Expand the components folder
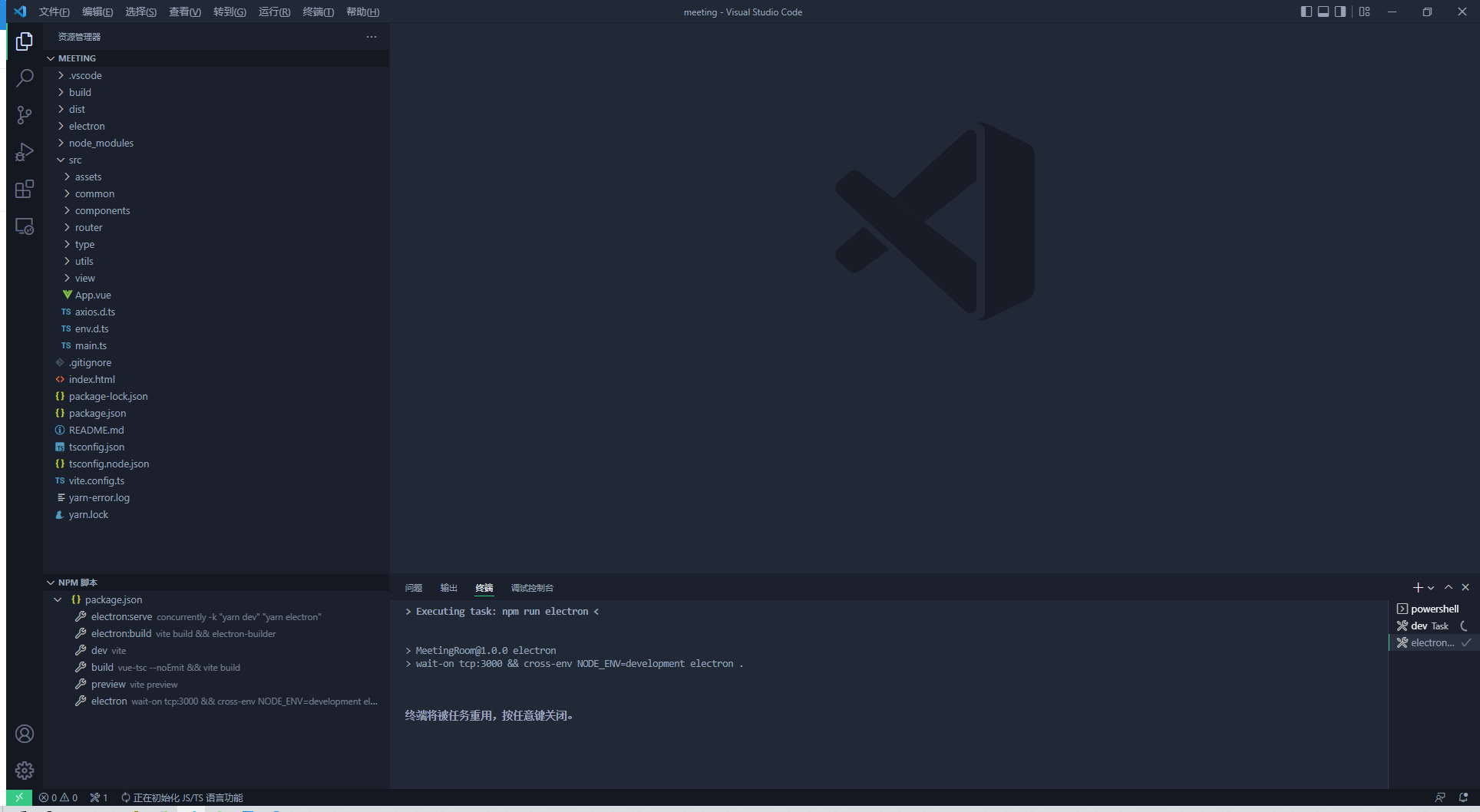This screenshot has height=812, width=1480. point(216,210)
